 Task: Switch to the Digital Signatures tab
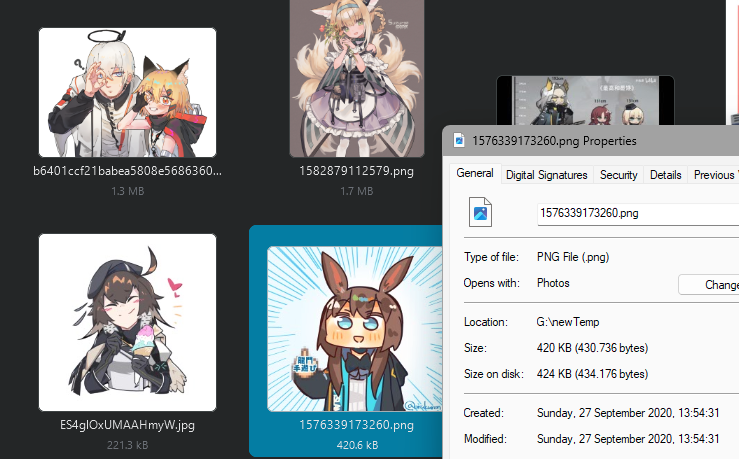(546, 175)
